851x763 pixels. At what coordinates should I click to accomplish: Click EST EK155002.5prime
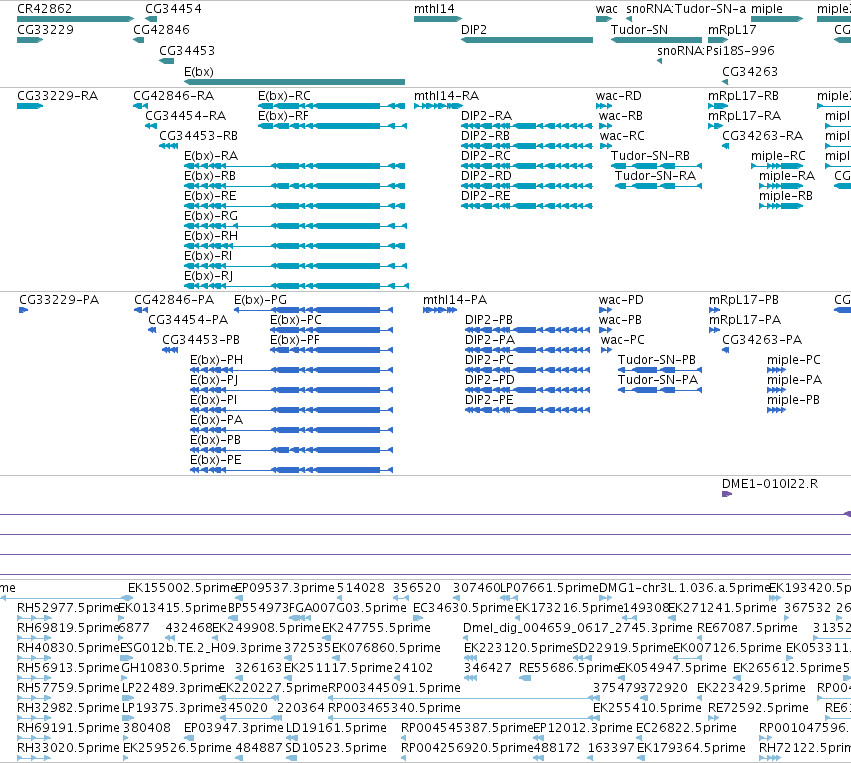[x=182, y=588]
